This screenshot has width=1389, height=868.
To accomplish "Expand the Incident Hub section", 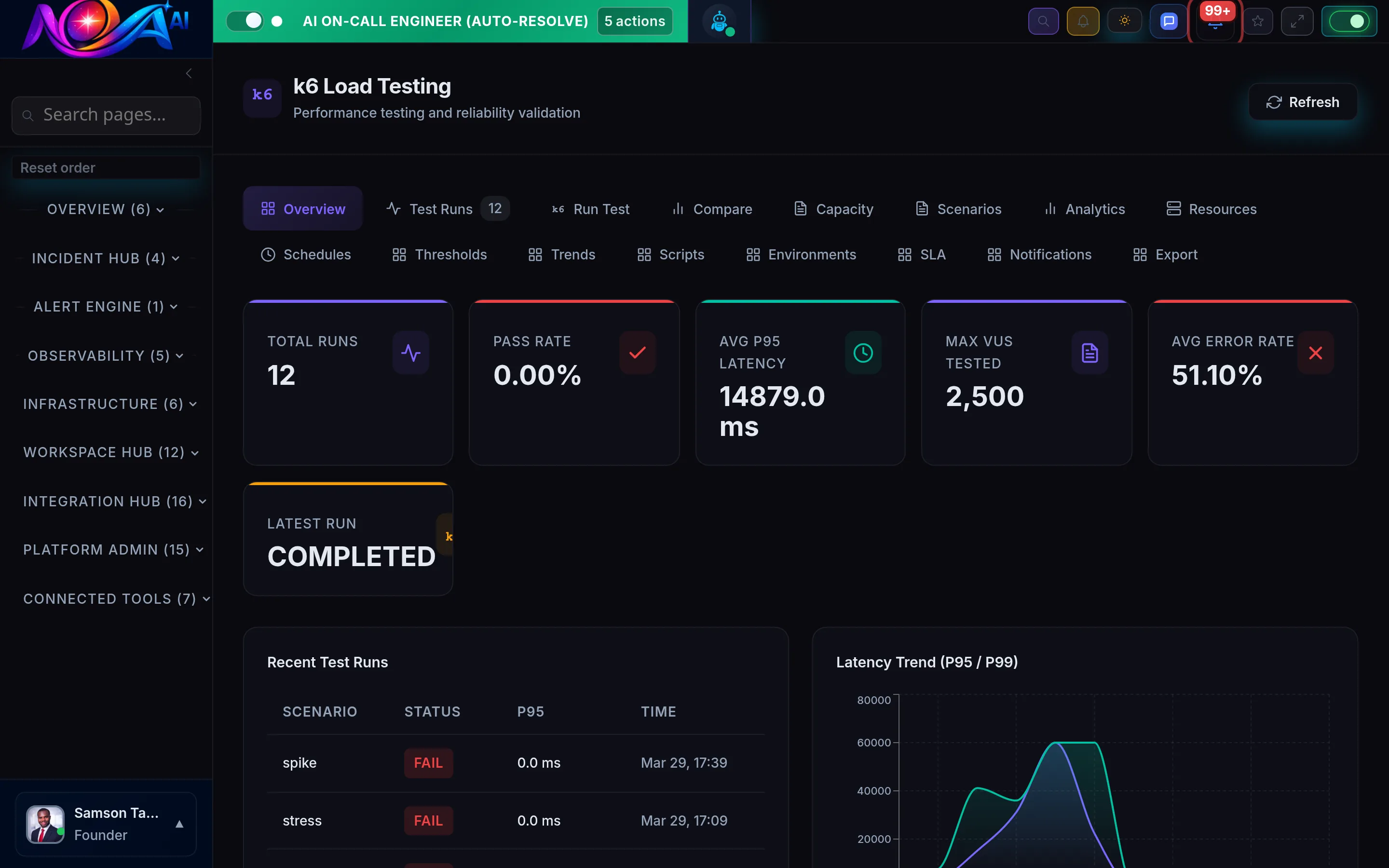I will pos(106,258).
